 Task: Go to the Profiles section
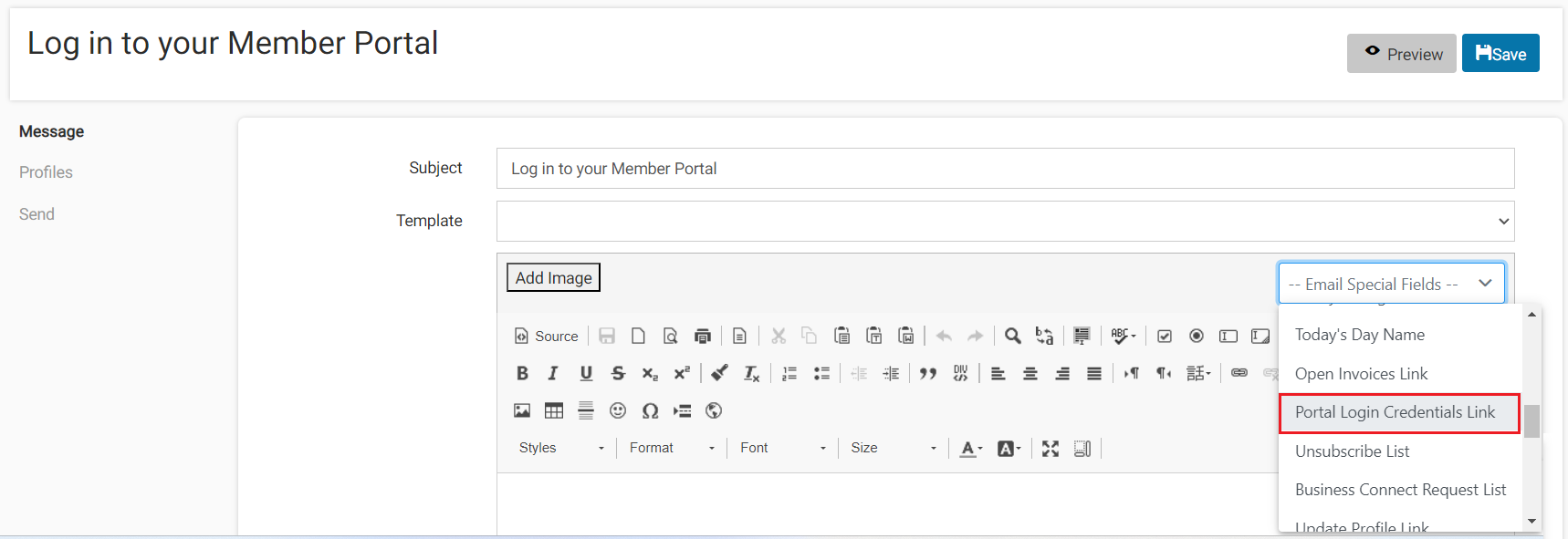pyautogui.click(x=46, y=172)
